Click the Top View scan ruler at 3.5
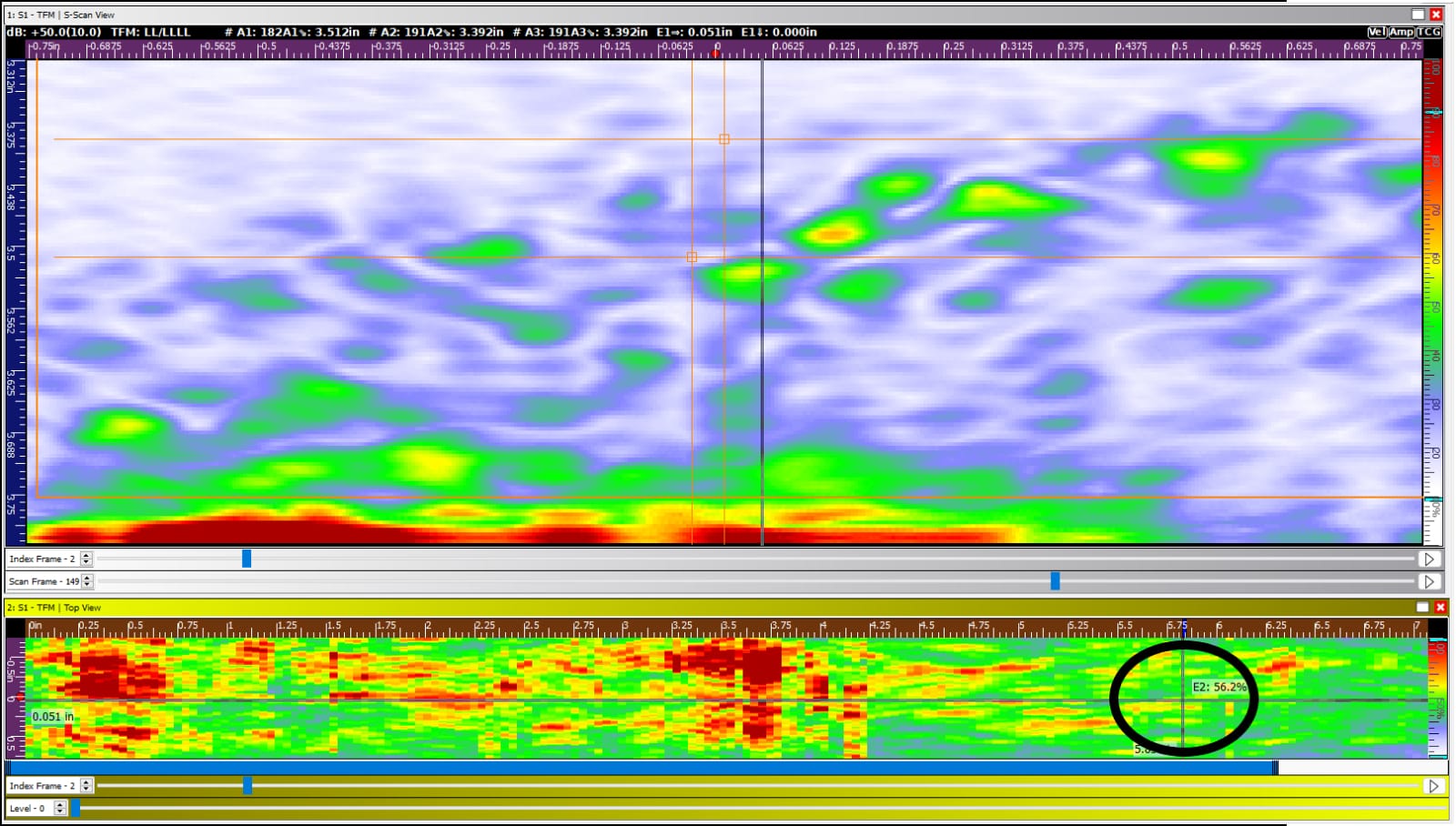Viewport: 1456px width, 826px height. pyautogui.click(x=728, y=628)
